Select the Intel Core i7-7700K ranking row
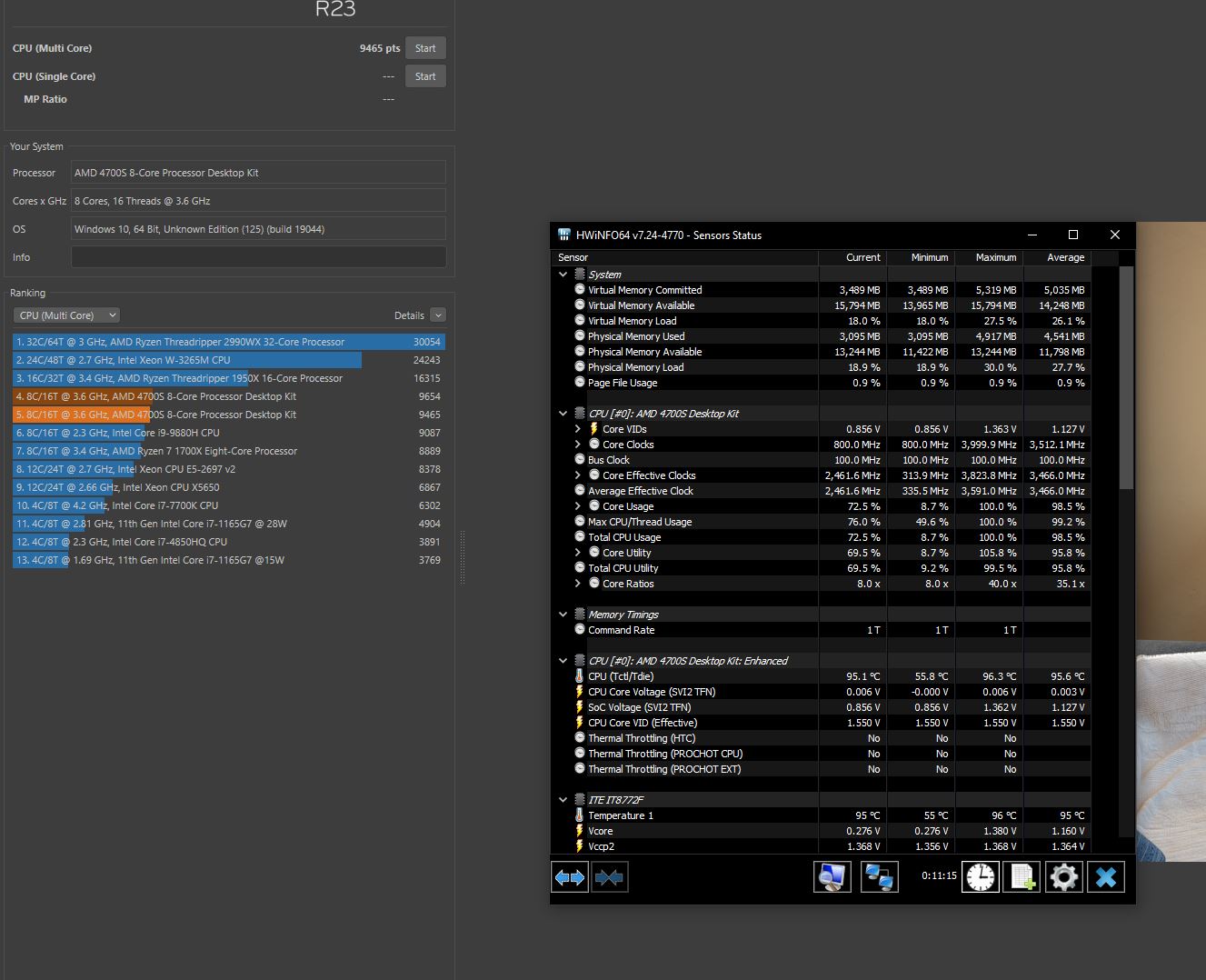This screenshot has height=980, width=1206. point(229,505)
